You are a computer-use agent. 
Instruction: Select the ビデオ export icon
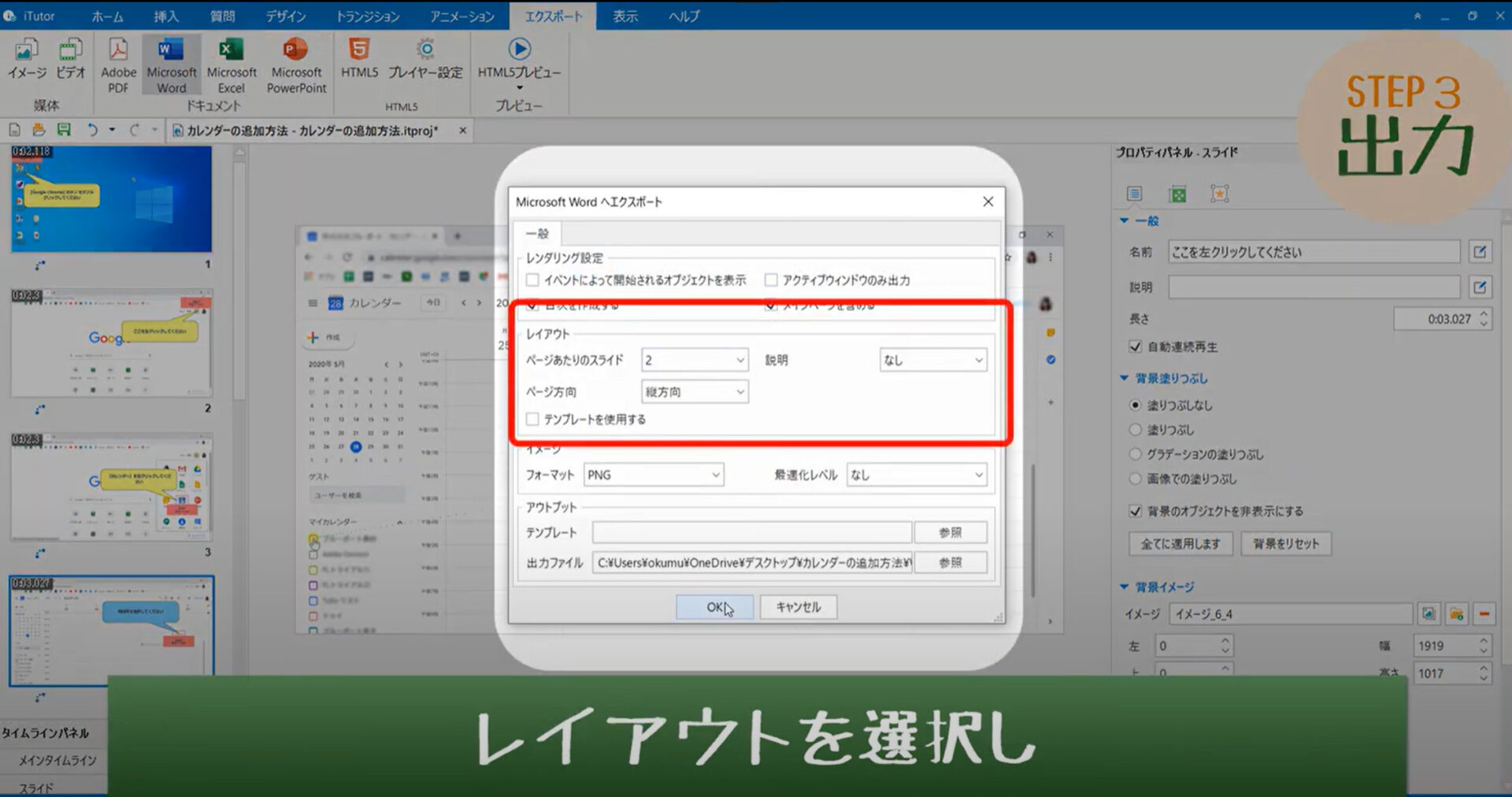pyautogui.click(x=70, y=63)
